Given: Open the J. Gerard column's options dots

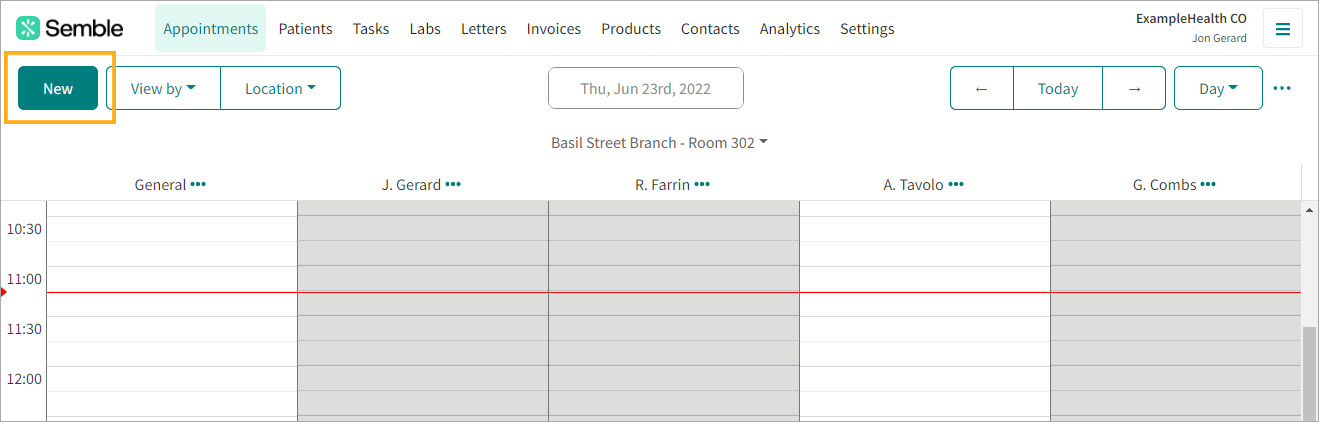Looking at the screenshot, I should pyautogui.click(x=453, y=184).
